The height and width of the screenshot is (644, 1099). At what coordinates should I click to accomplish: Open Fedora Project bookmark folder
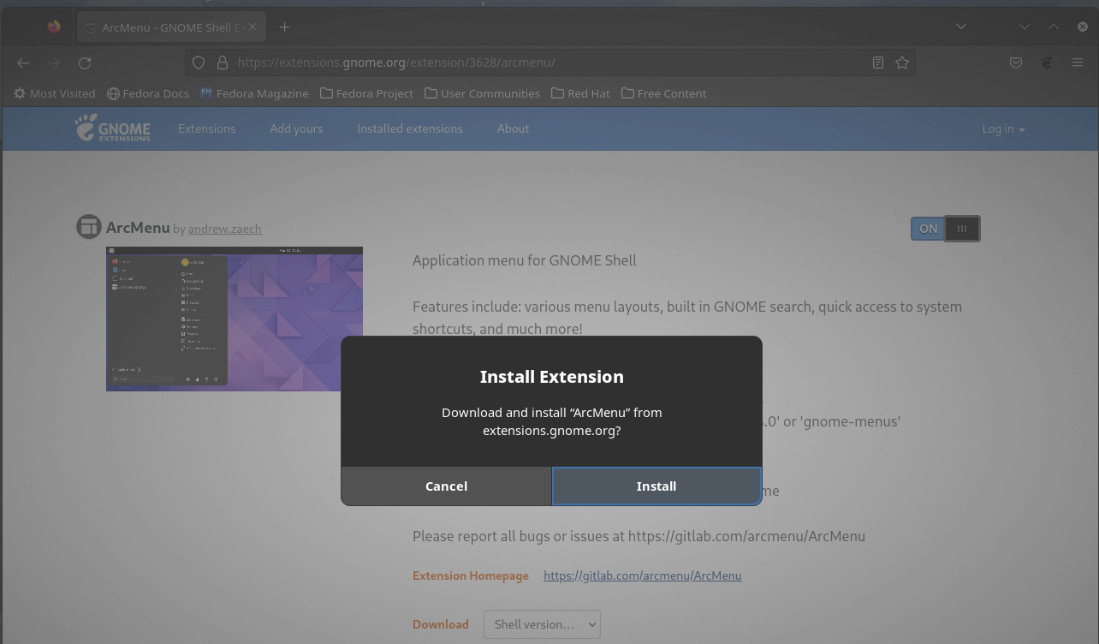[x=367, y=93]
